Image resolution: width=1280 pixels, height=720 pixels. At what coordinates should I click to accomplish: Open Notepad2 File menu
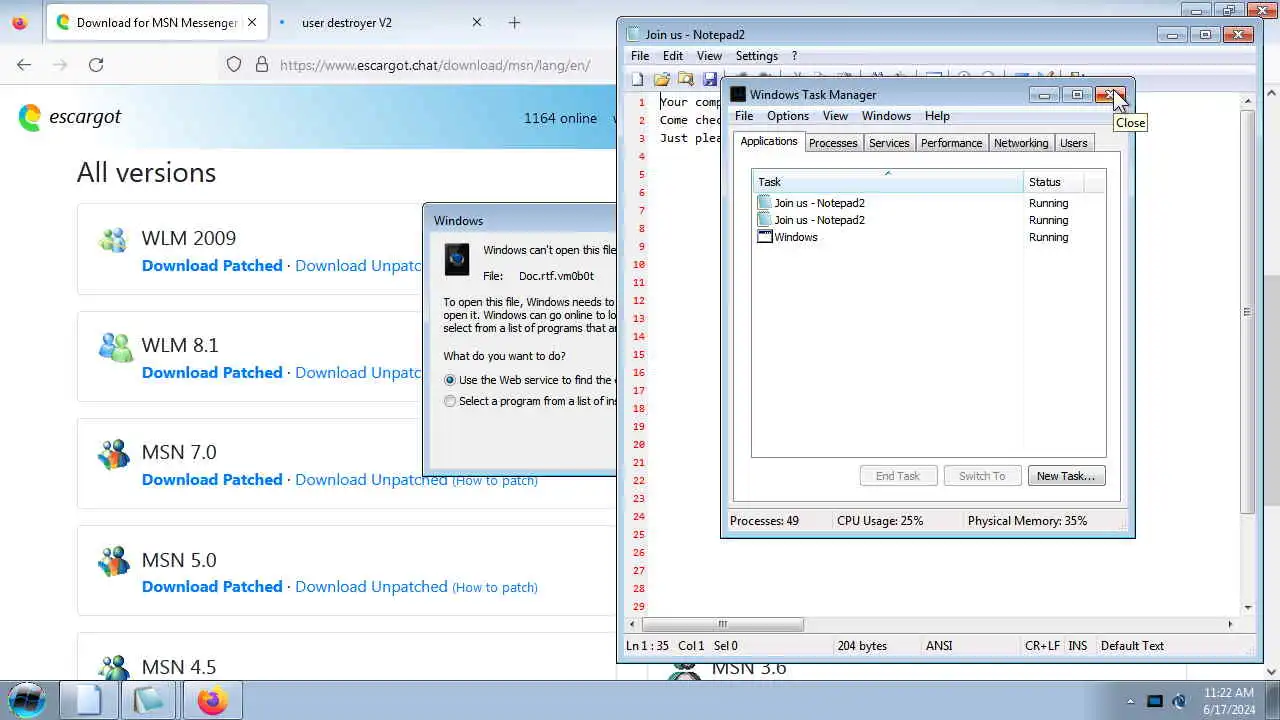tap(640, 56)
